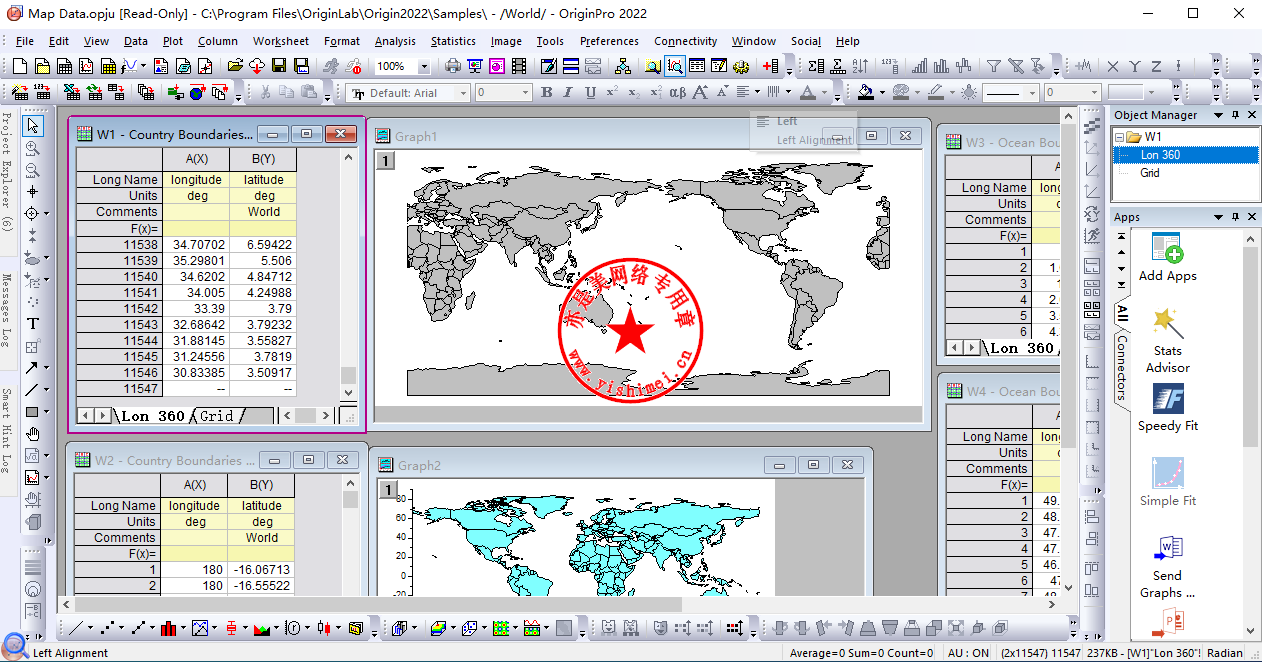Click the Save Project floppy icon
The image size is (1262, 662).
tap(277, 66)
